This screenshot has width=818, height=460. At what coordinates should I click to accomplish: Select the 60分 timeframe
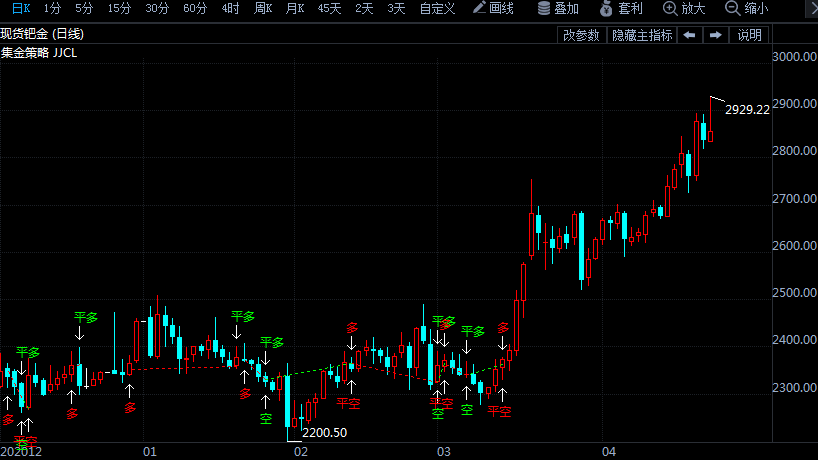195,8
